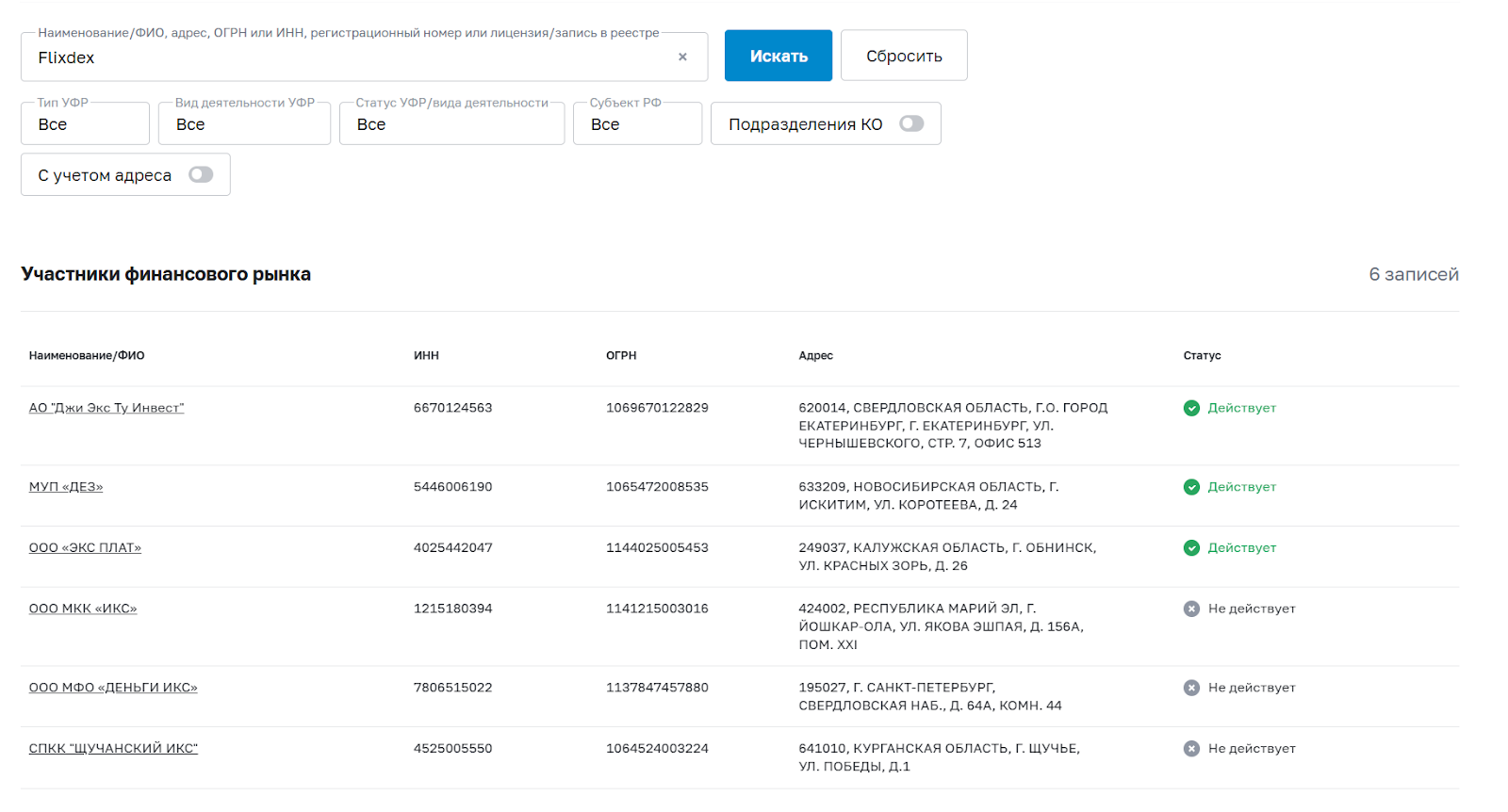Click the address starting with 424002, РЕСПУБЛИКА МАРИЙ ЭЛ
This screenshot has height=812, width=1508.
[941, 626]
